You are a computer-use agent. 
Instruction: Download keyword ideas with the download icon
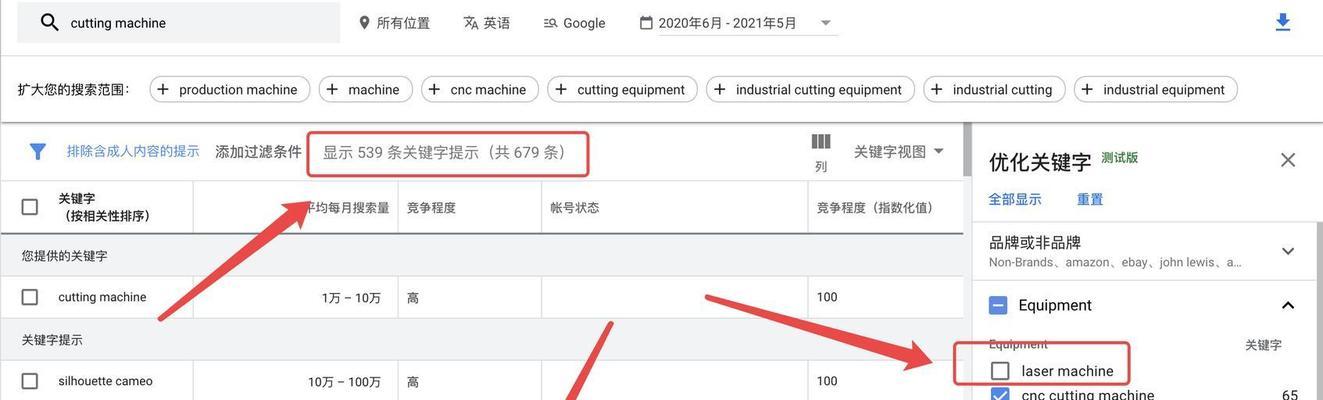pyautogui.click(x=1283, y=22)
